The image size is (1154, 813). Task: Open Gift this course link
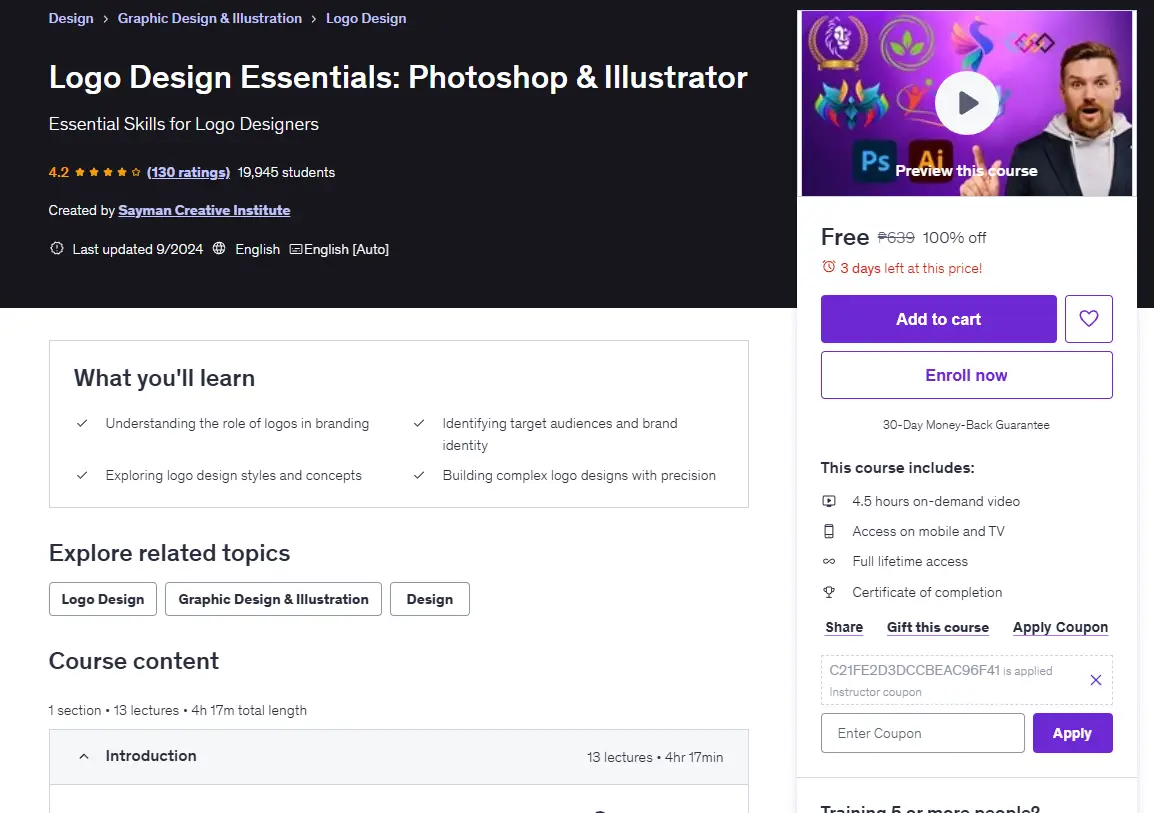pos(938,628)
